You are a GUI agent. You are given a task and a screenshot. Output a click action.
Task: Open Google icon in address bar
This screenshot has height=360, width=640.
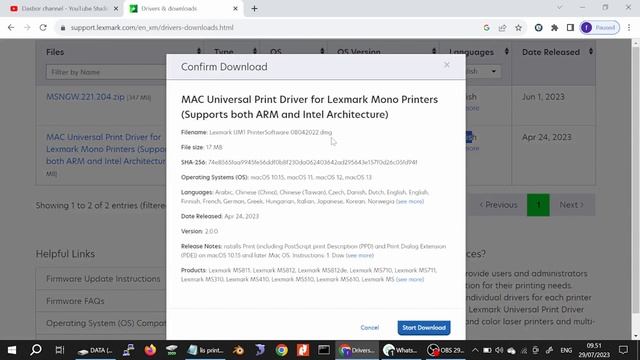tap(486, 28)
